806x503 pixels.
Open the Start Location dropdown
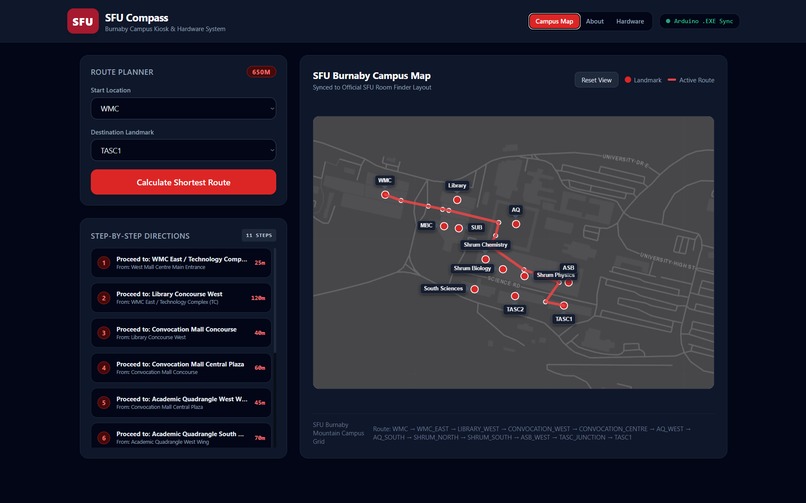(184, 108)
